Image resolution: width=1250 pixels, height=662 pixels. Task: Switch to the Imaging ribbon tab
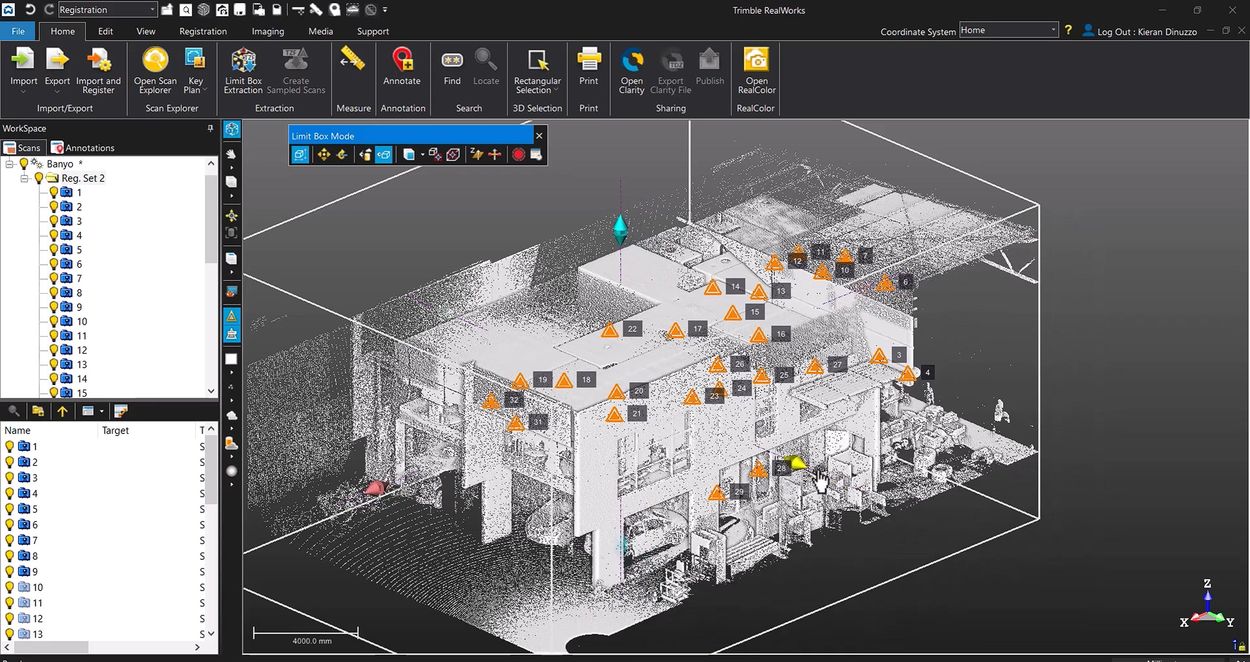click(266, 31)
